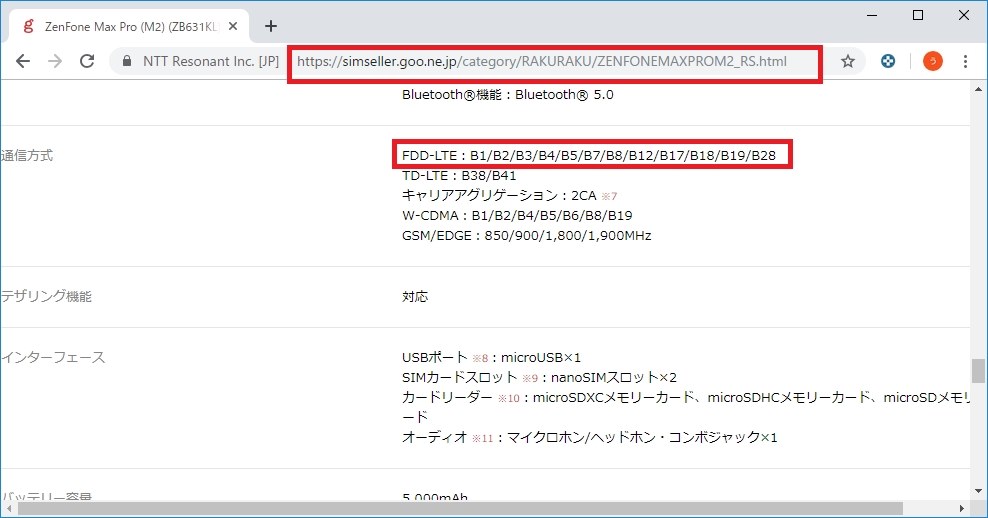Image resolution: width=988 pixels, height=518 pixels.
Task: Click the 通信方式 row label
Action: tap(27, 156)
